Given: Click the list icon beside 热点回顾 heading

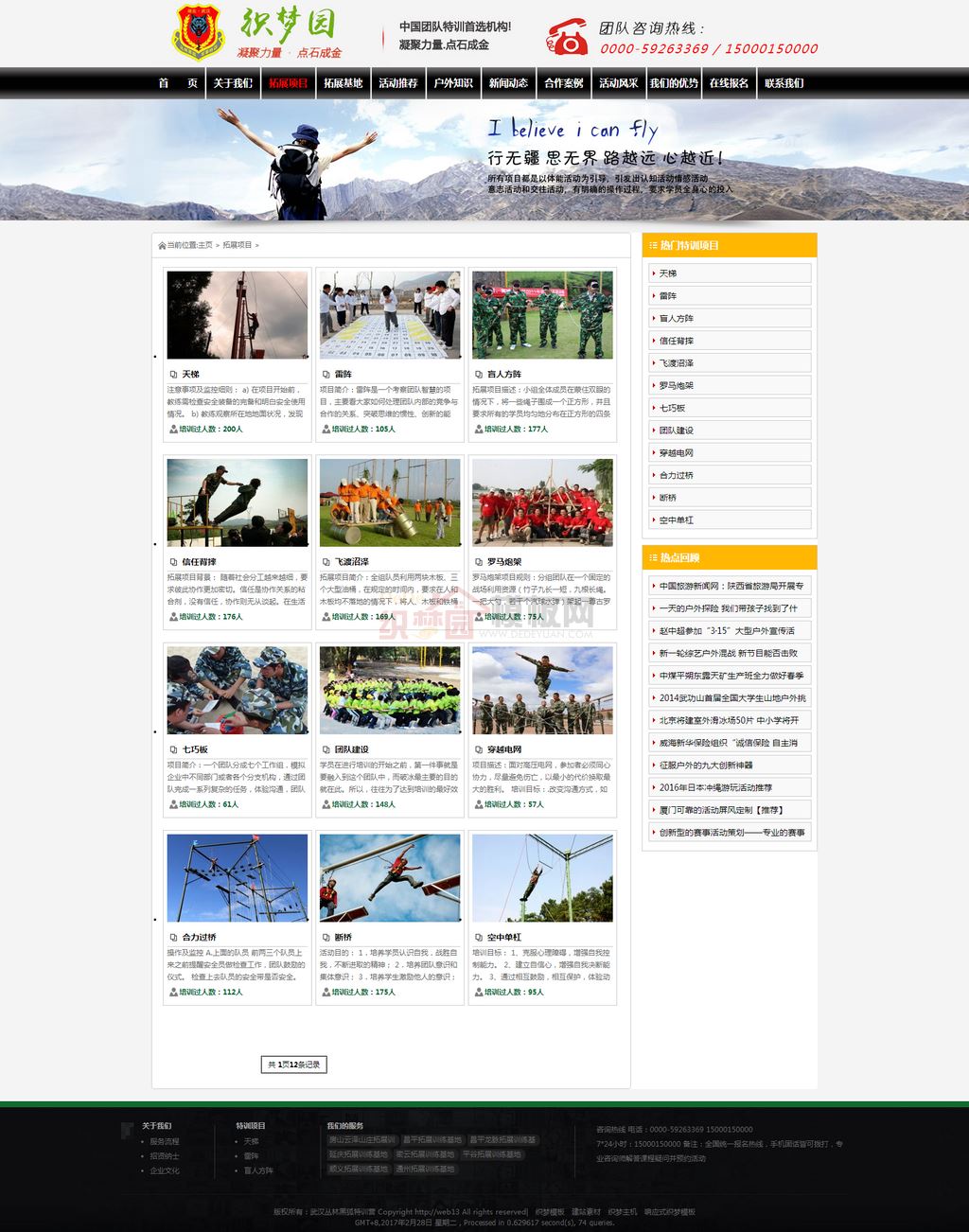Looking at the screenshot, I should tap(653, 558).
